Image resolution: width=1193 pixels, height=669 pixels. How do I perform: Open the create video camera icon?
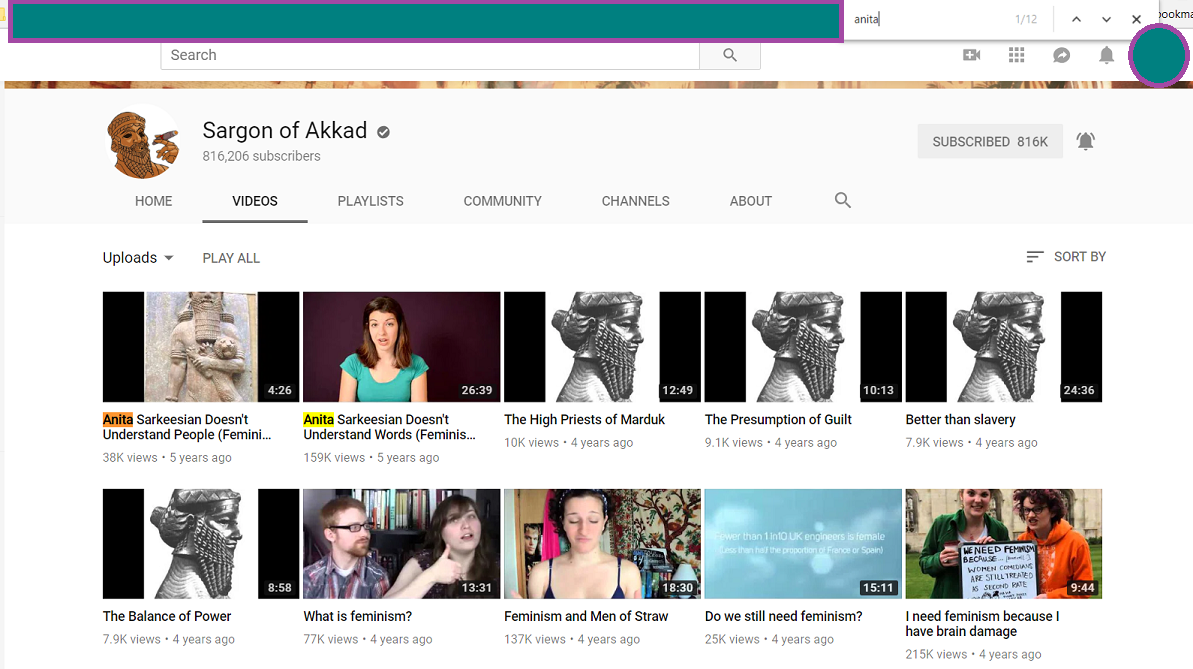[972, 55]
